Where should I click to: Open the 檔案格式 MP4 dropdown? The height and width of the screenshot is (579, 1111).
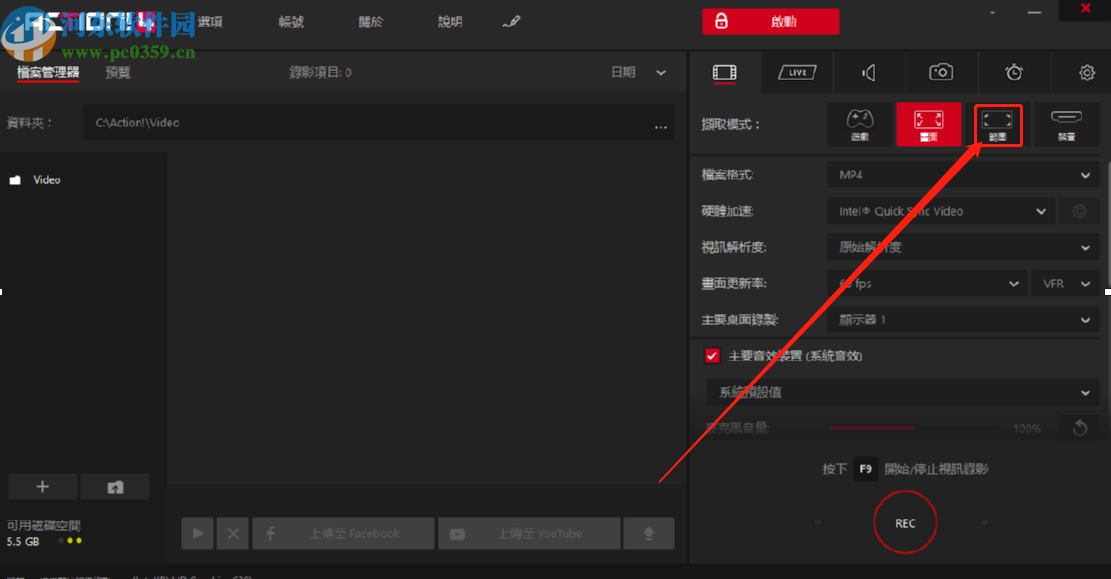click(962, 174)
